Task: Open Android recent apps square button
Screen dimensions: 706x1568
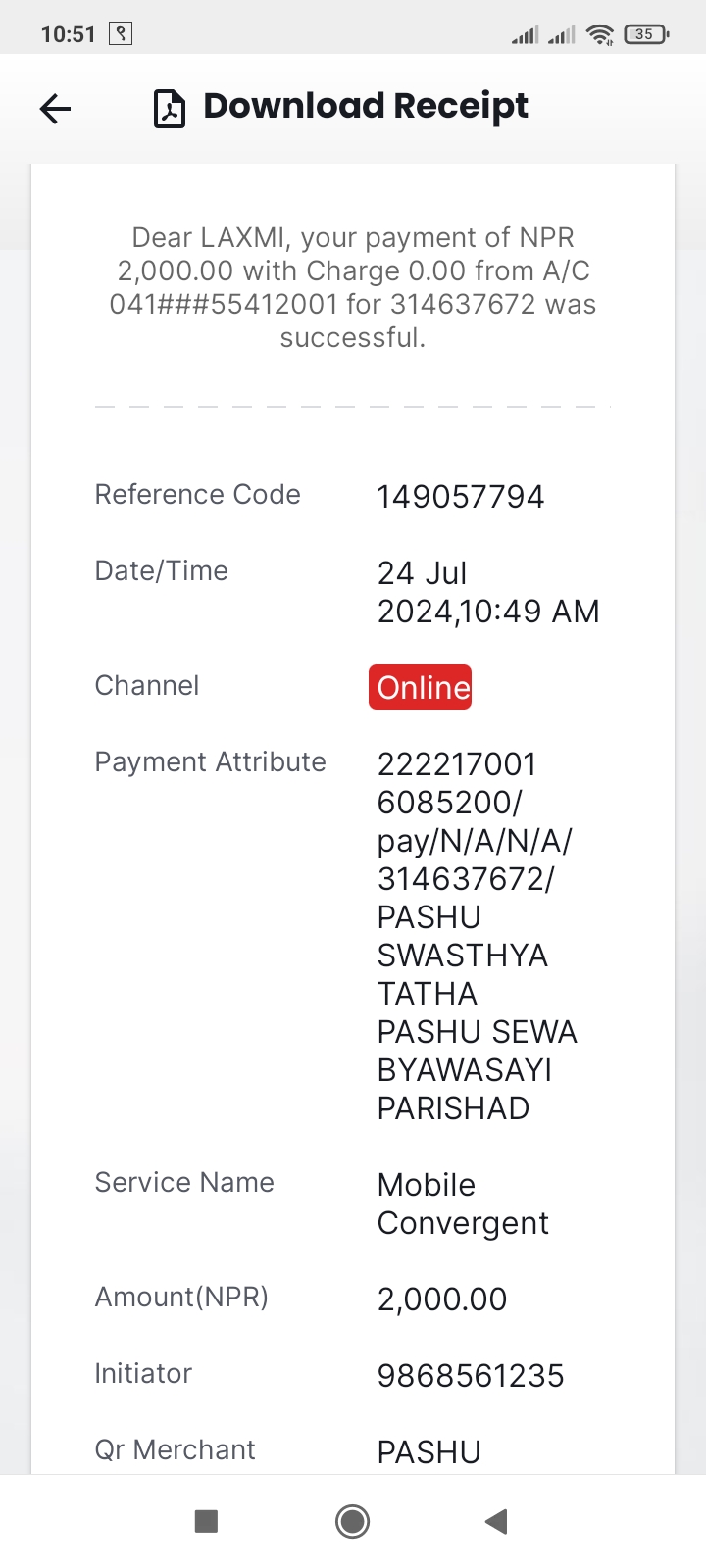Action: (206, 1521)
